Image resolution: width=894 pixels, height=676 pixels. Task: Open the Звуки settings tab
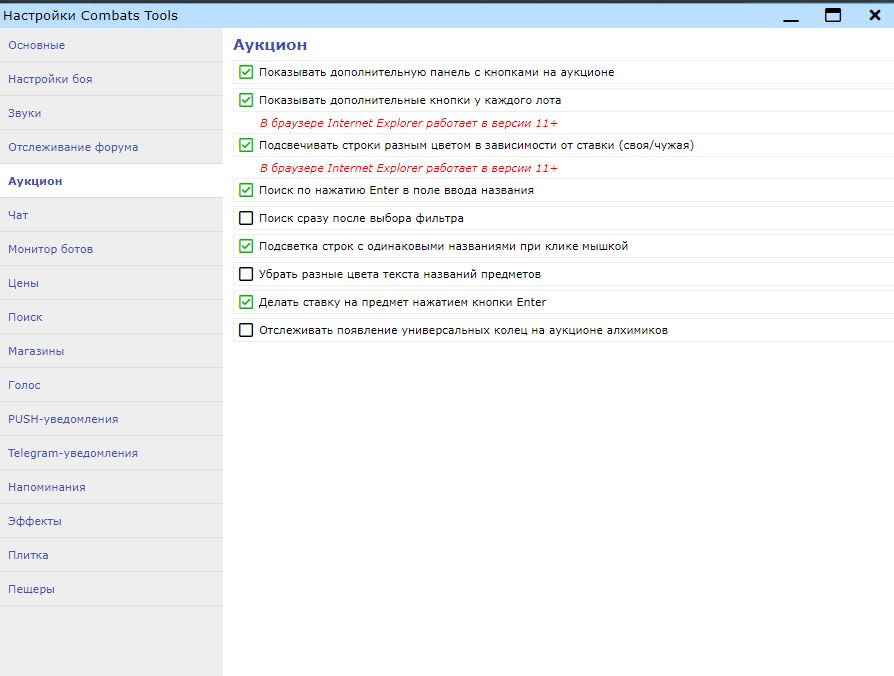click(x=111, y=113)
